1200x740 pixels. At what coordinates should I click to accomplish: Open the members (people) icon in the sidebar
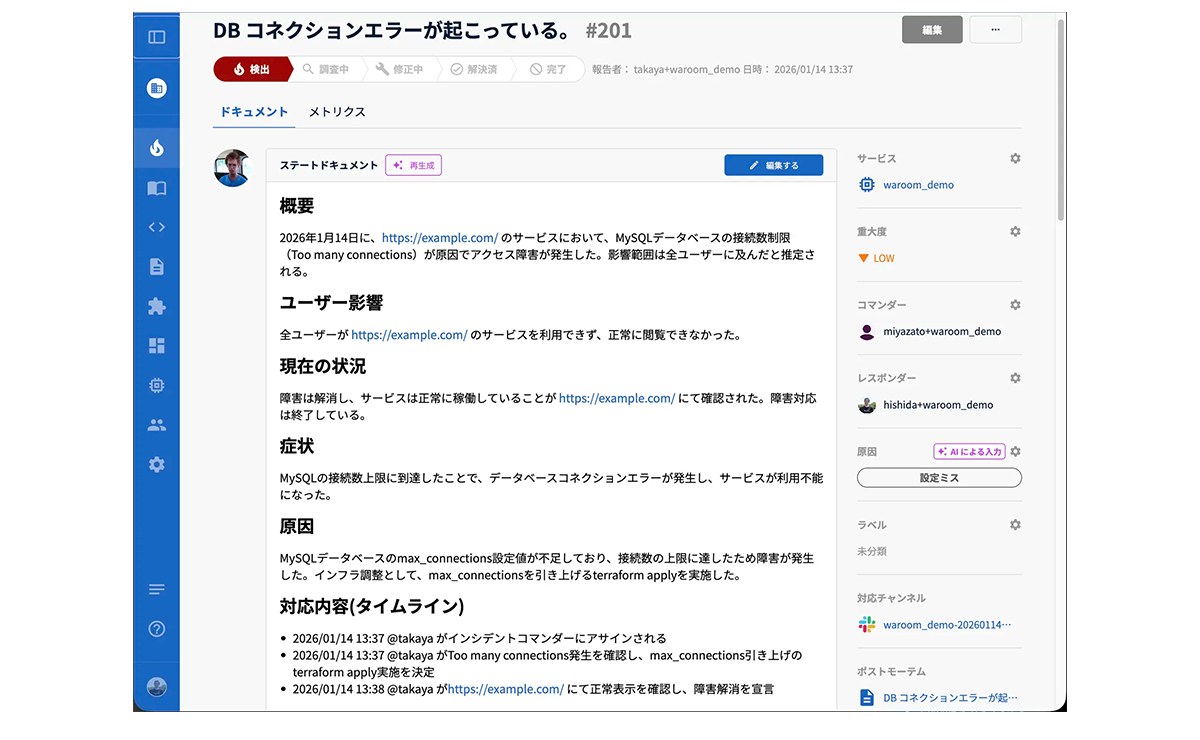pyautogui.click(x=157, y=425)
